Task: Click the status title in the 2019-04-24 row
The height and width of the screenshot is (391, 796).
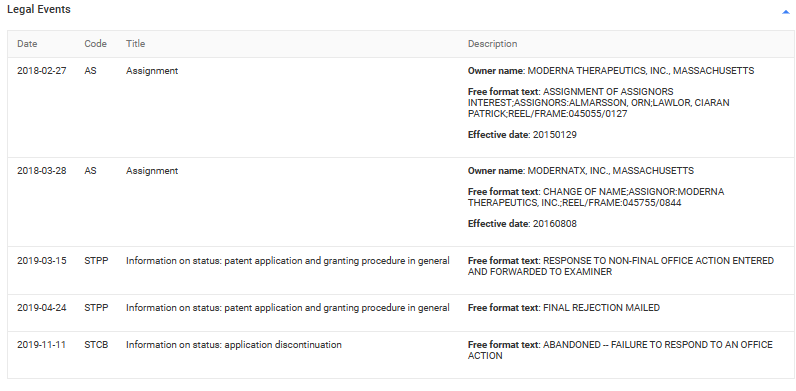Action: (288, 308)
